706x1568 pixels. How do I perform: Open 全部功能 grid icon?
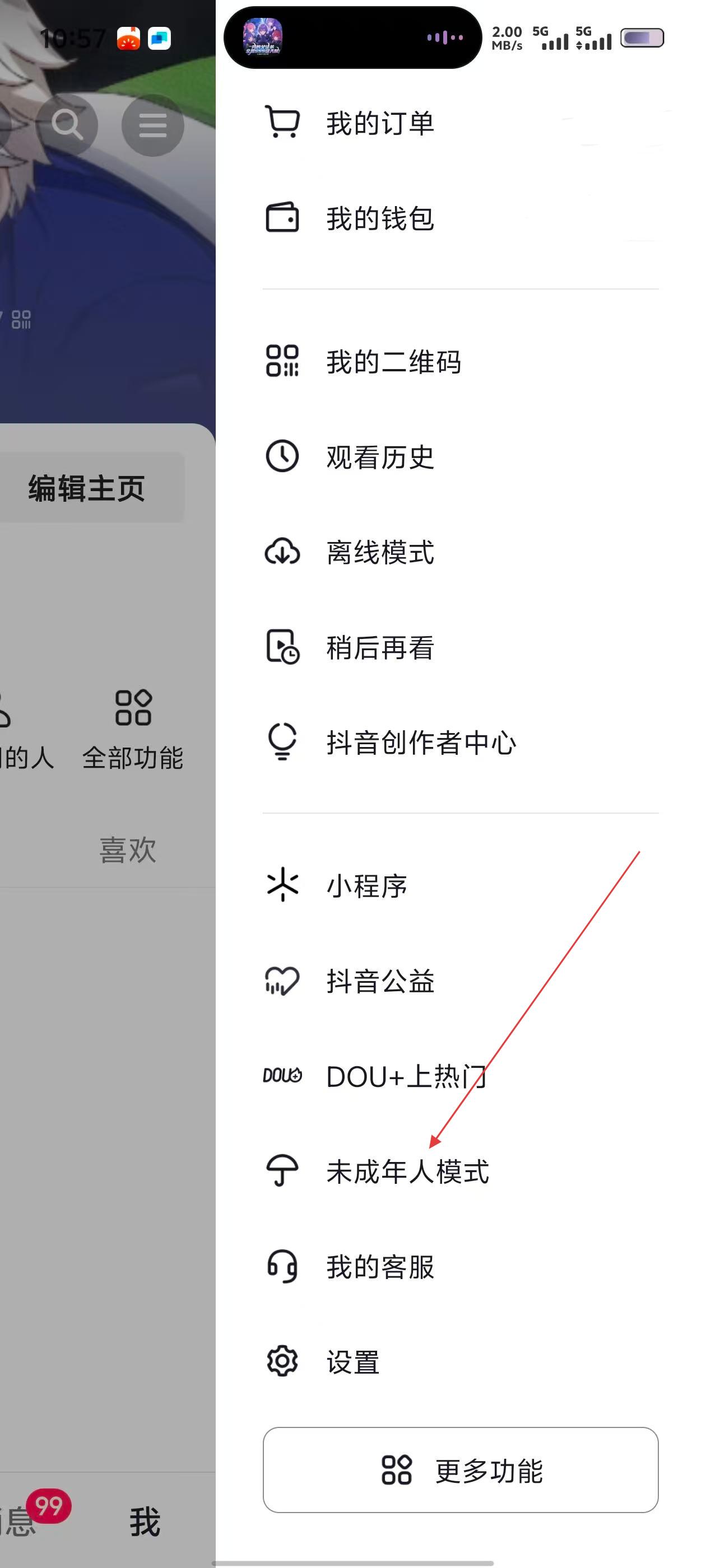133,730
